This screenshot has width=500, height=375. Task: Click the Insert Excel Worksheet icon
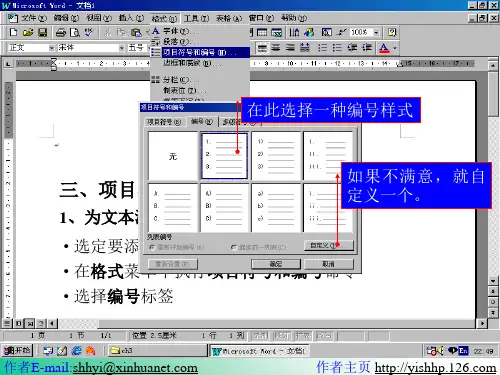coord(276,32)
